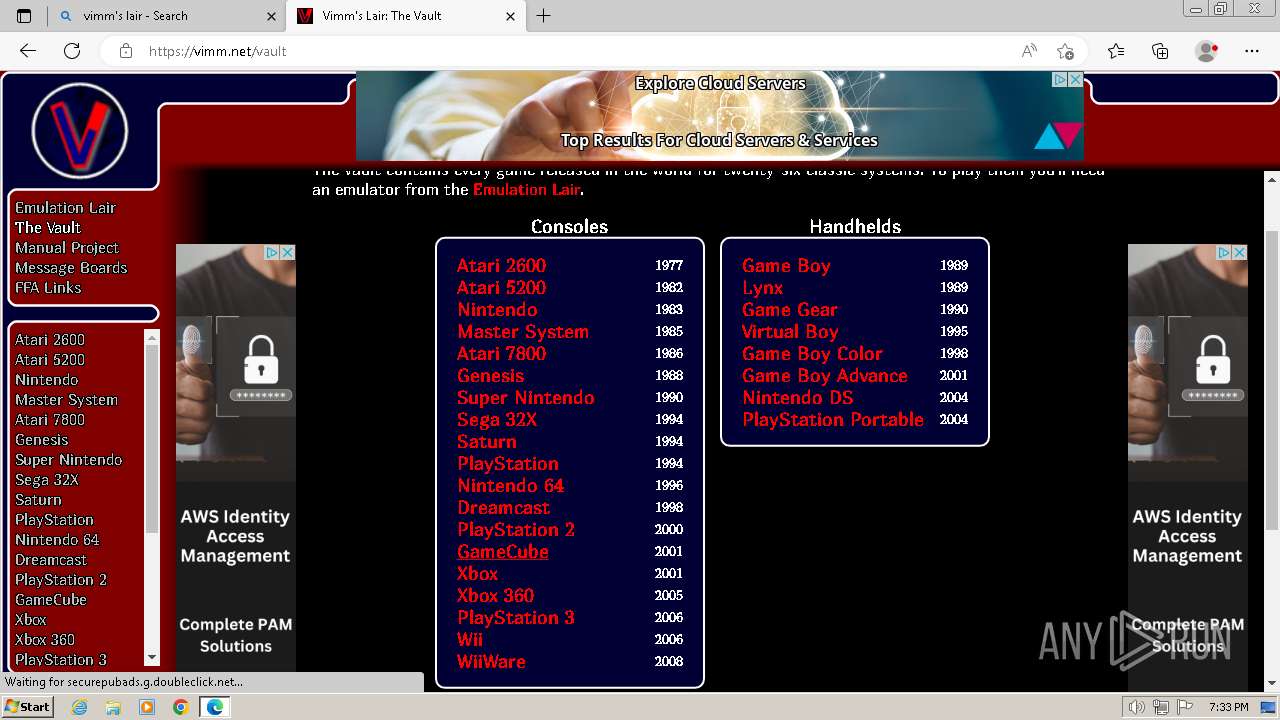The image size is (1280, 720).
Task: Open browser profile avatar
Action: (1206, 51)
